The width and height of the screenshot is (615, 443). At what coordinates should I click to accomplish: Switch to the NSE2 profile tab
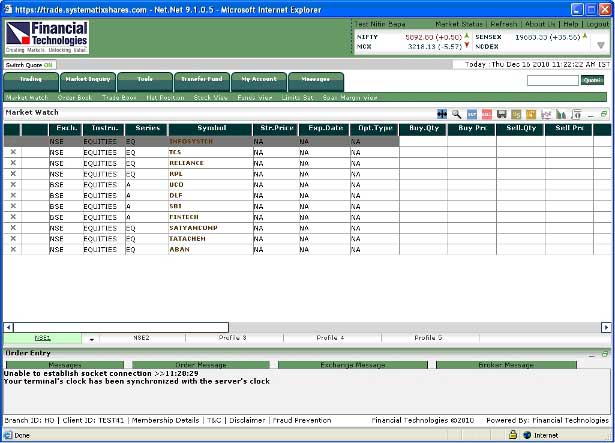142,338
